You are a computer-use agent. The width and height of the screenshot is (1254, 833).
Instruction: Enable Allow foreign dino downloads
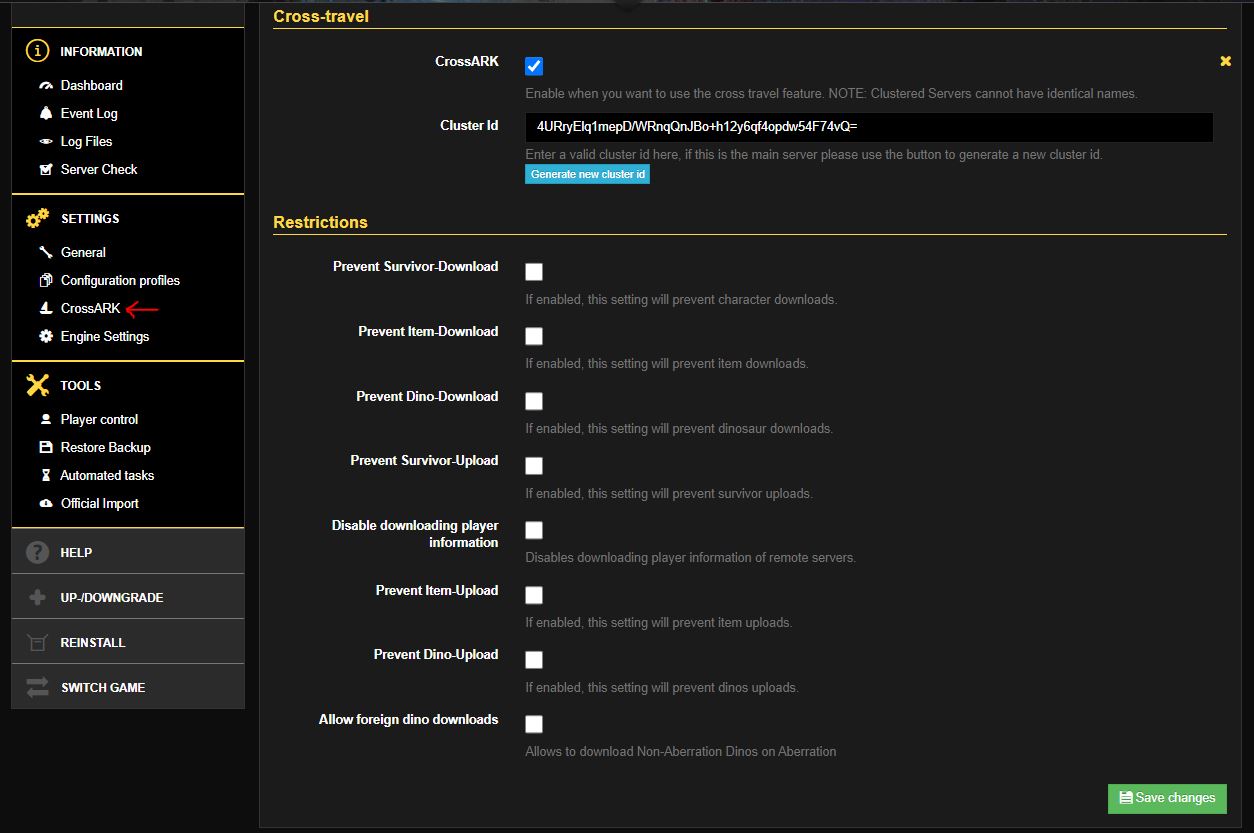click(533, 724)
